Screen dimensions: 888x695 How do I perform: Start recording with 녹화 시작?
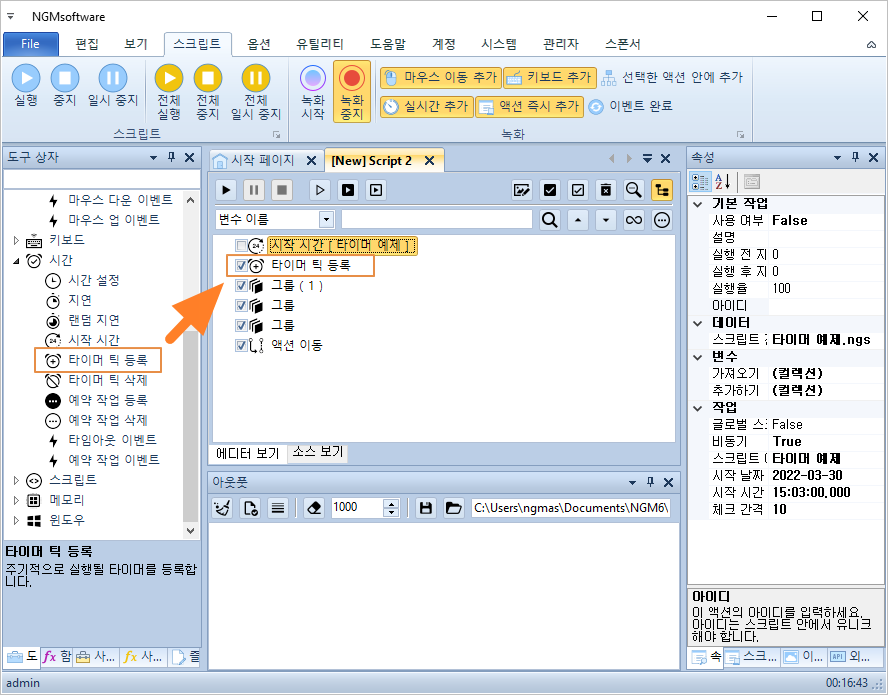313,92
